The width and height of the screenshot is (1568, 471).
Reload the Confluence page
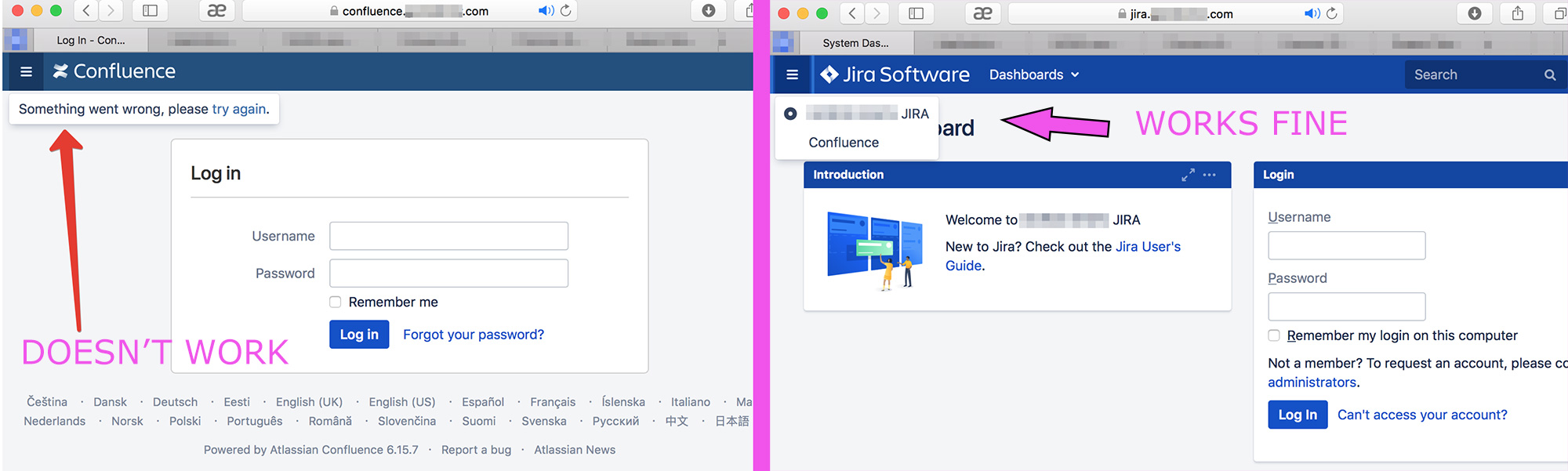[566, 11]
